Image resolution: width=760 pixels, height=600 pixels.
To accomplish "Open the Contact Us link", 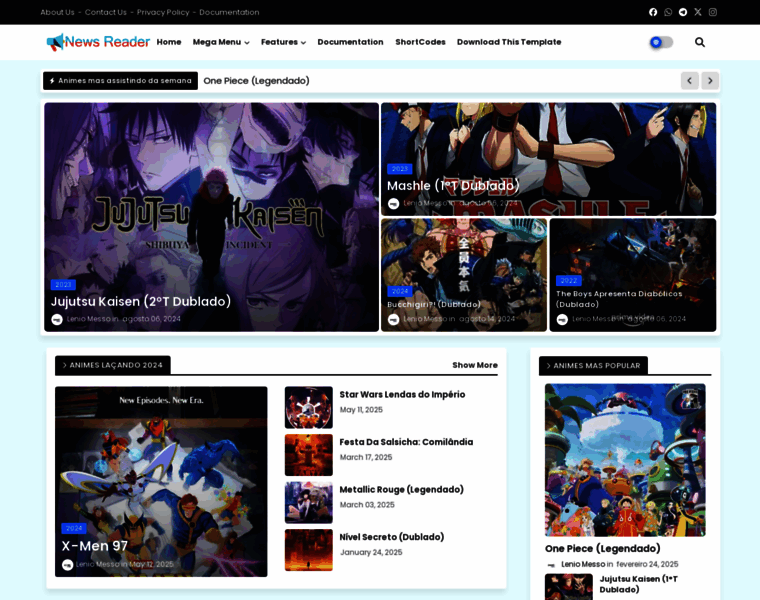I will pyautogui.click(x=106, y=12).
